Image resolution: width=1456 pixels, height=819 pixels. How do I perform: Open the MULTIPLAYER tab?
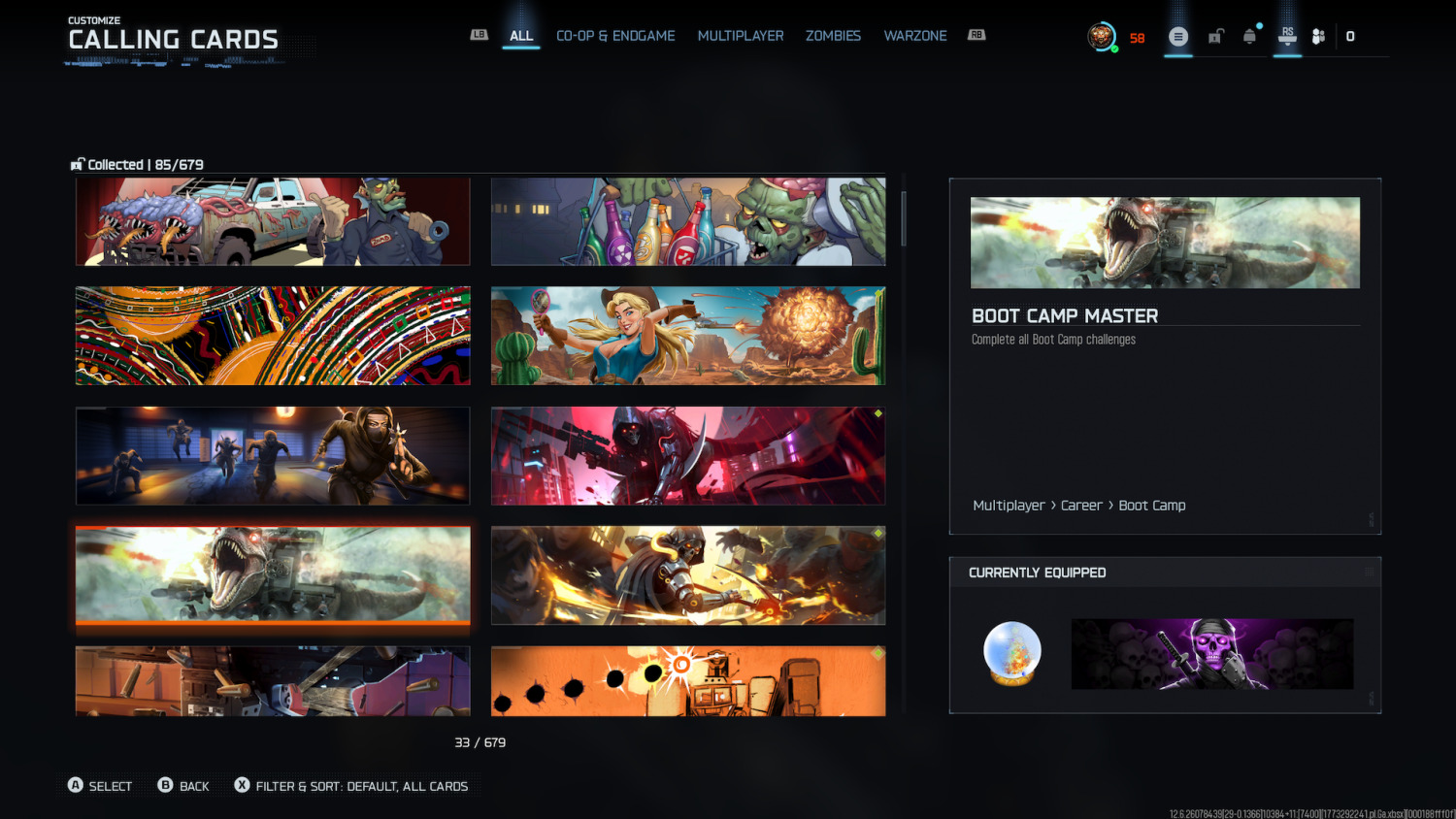(741, 36)
